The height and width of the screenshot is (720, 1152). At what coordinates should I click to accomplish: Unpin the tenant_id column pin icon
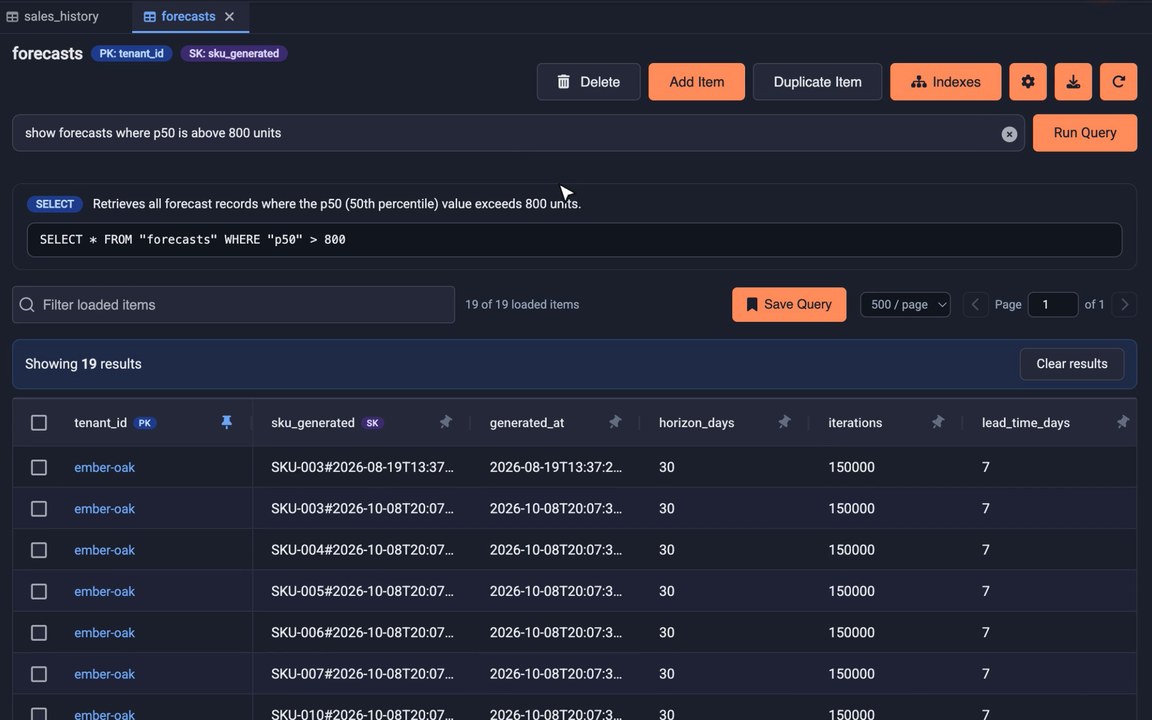click(226, 422)
